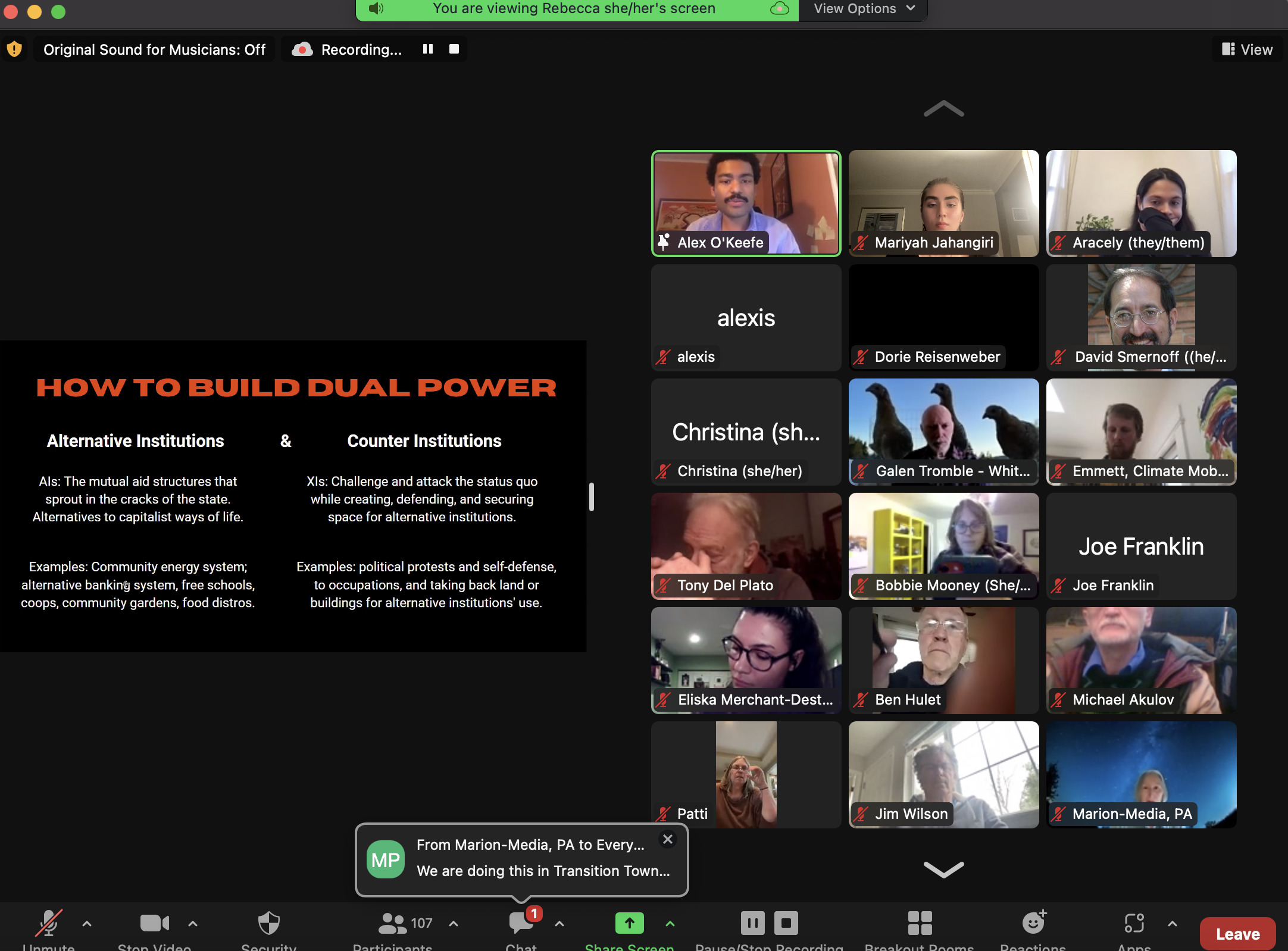Click the 'Alternative Institutions' slide heading
The height and width of the screenshot is (951, 1288).
136,440
